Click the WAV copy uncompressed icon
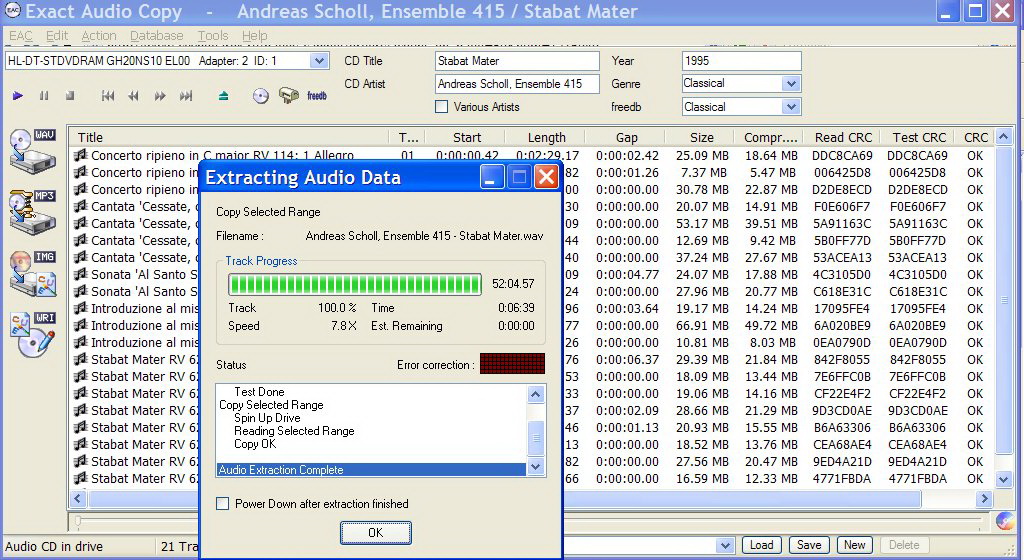This screenshot has height=560, width=1024. coord(32,149)
